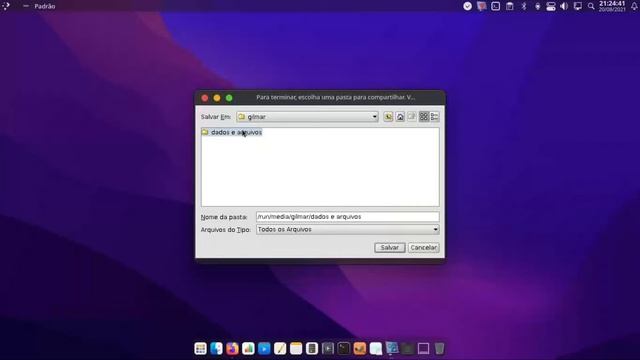This screenshot has height=360, width=640.
Task: Open the running blue screen app in the dock
Action: click(x=391, y=348)
